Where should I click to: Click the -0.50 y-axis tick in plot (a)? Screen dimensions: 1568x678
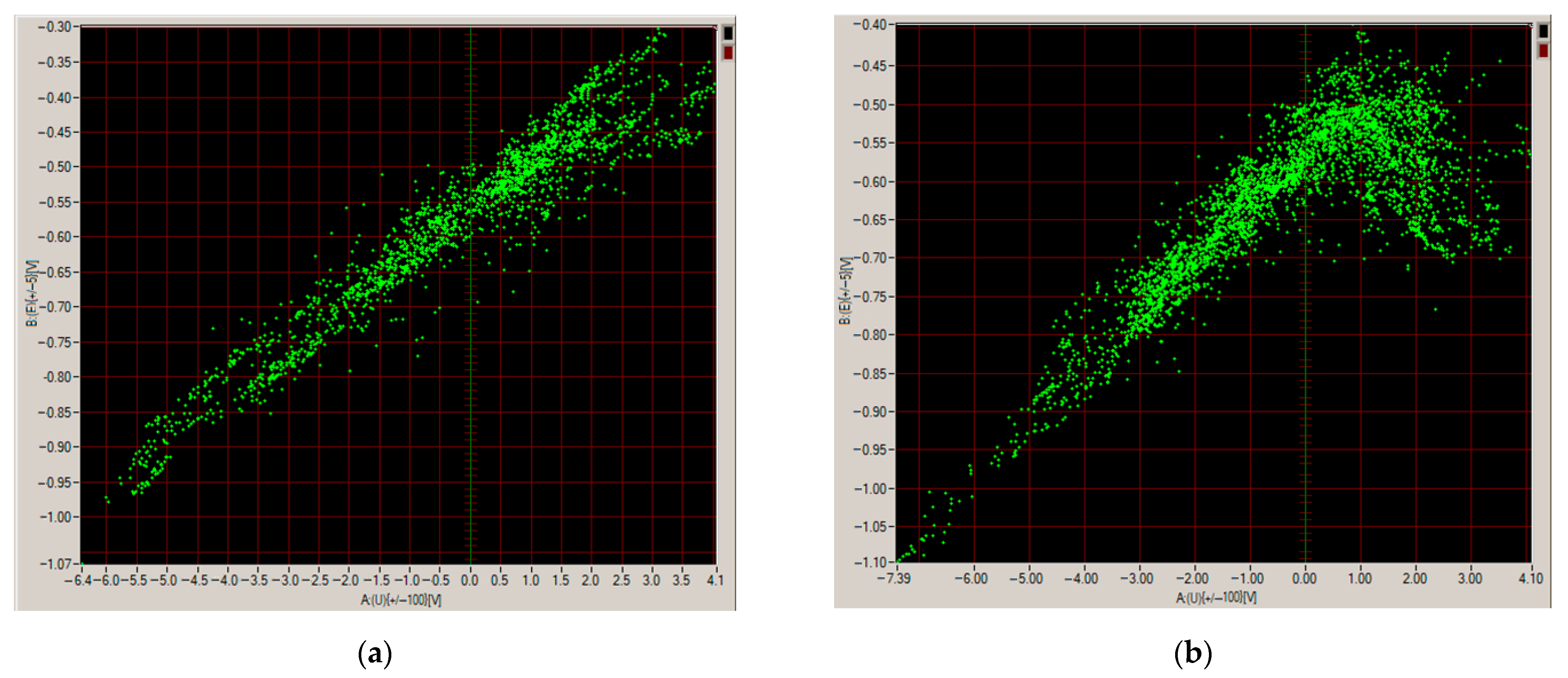point(55,167)
